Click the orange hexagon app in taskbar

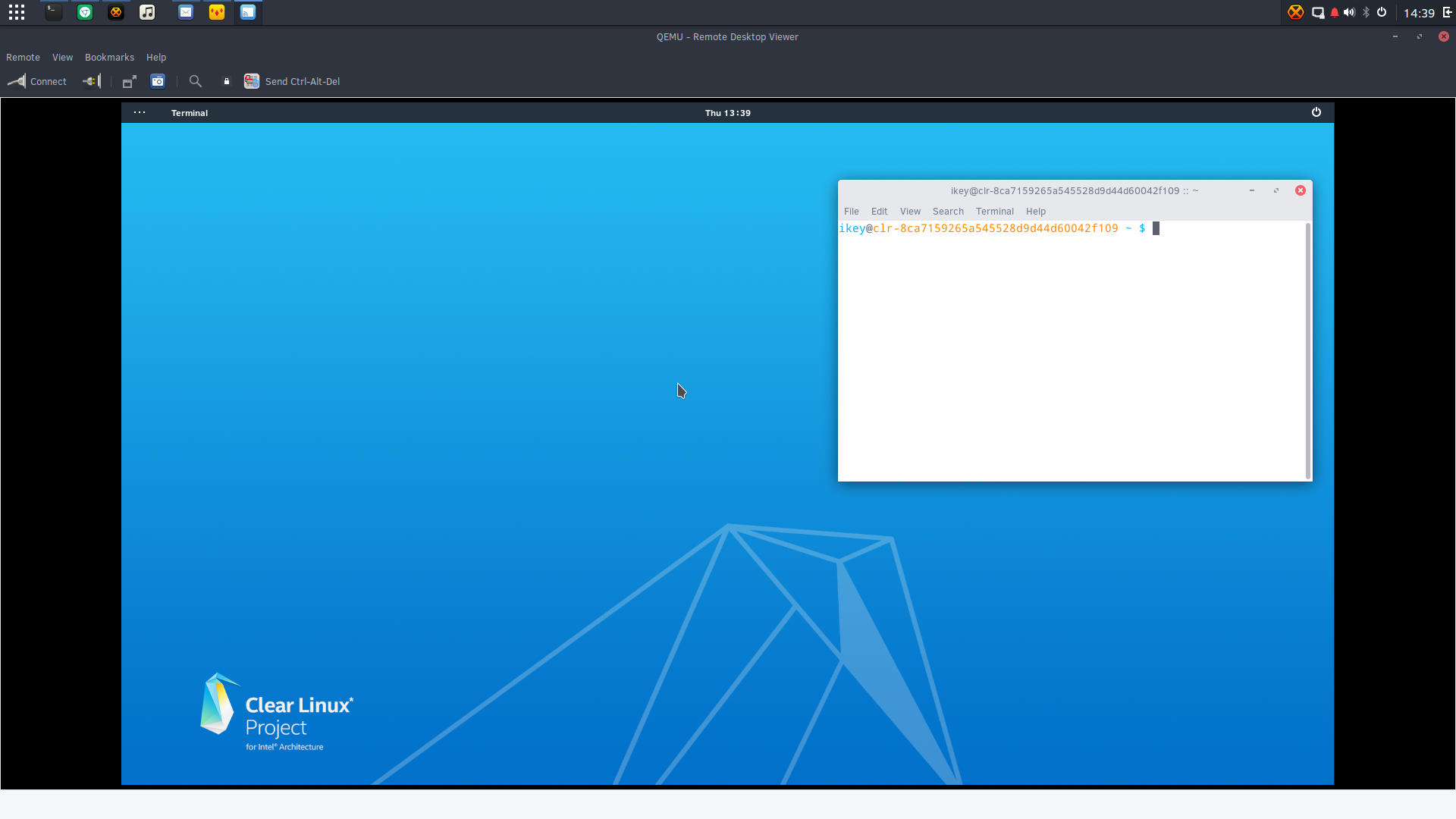(x=116, y=12)
